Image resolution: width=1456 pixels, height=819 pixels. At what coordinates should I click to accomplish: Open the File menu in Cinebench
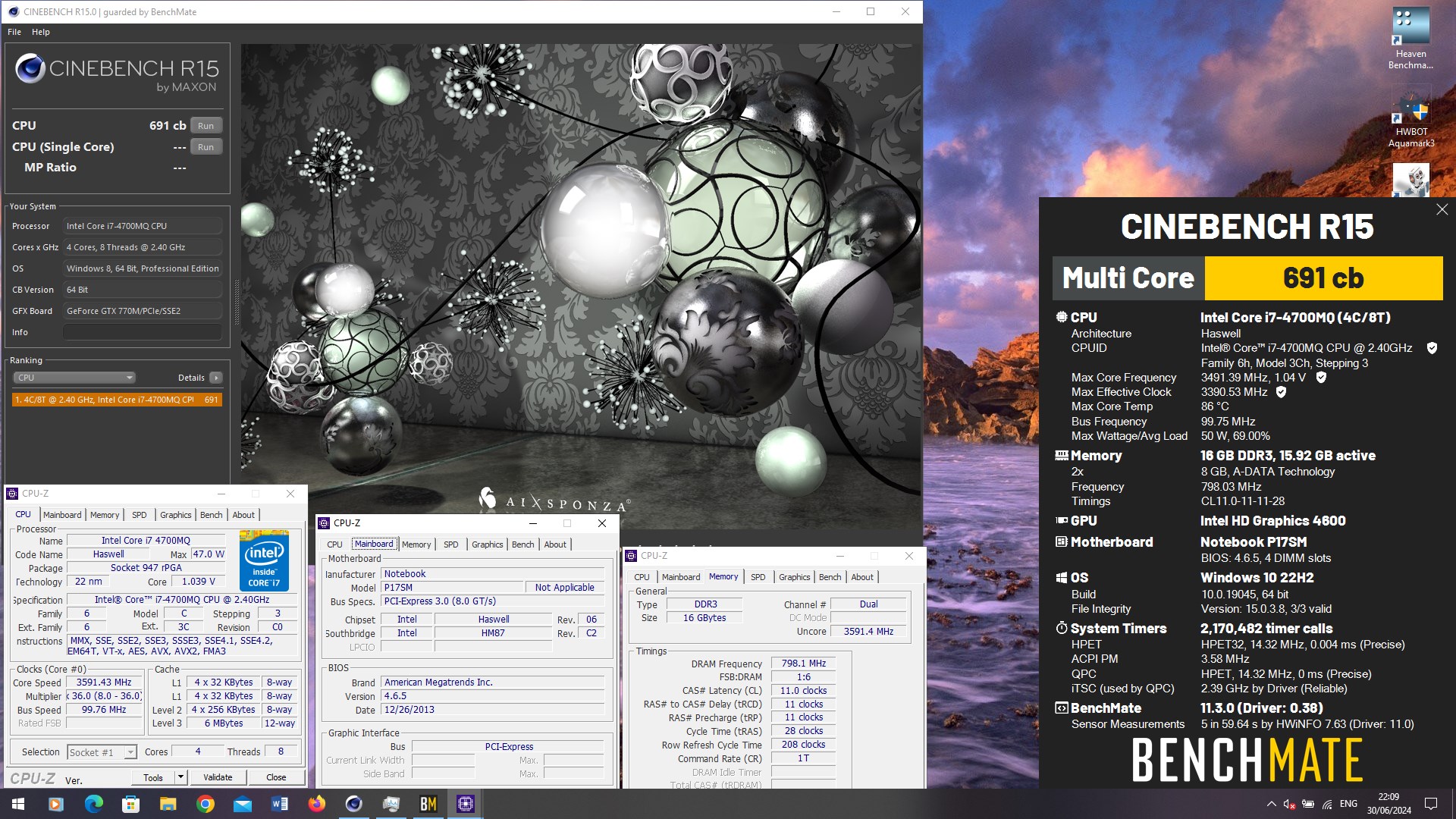(14, 32)
